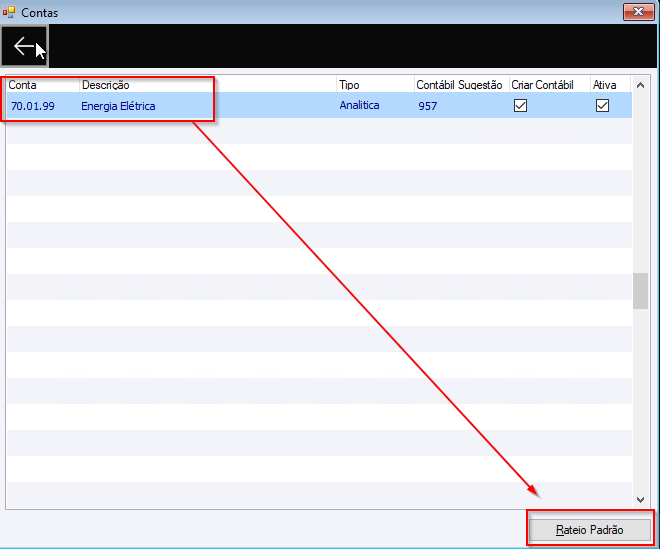Toggle Ativa checkbox for Energia Elétrica
Image resolution: width=660 pixels, height=549 pixels.
[x=602, y=105]
